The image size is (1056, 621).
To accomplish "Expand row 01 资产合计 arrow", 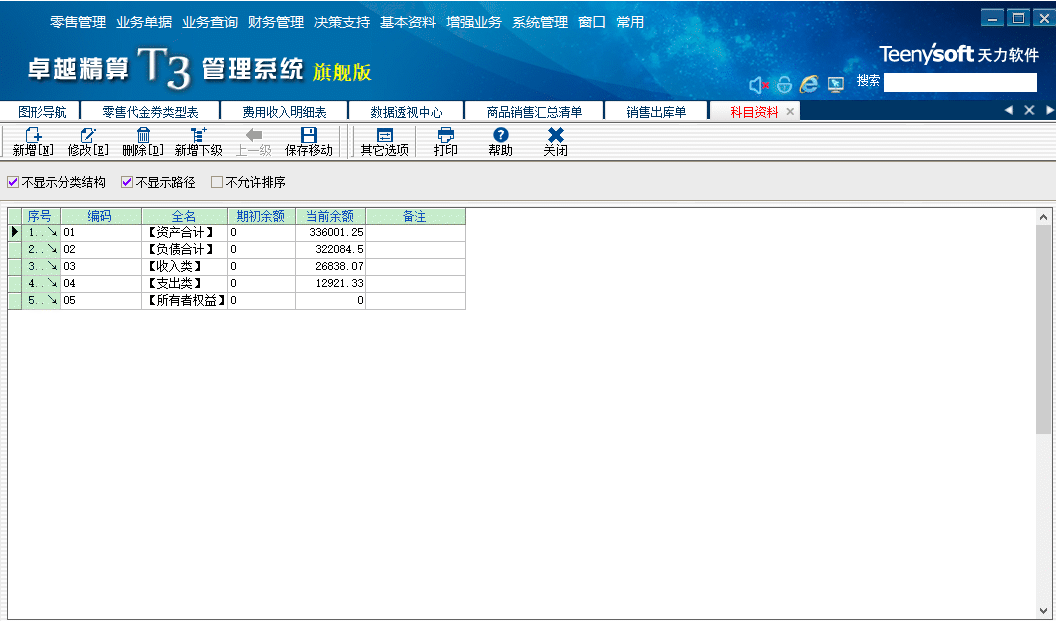I will [51, 232].
